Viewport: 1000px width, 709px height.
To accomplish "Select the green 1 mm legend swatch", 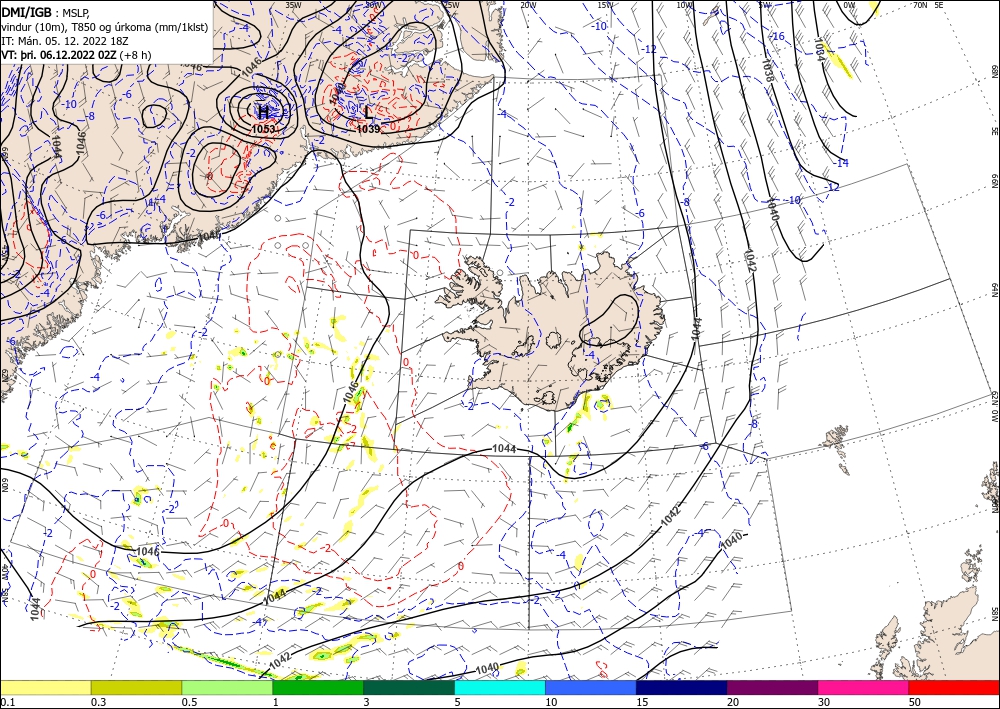I will pos(318,687).
